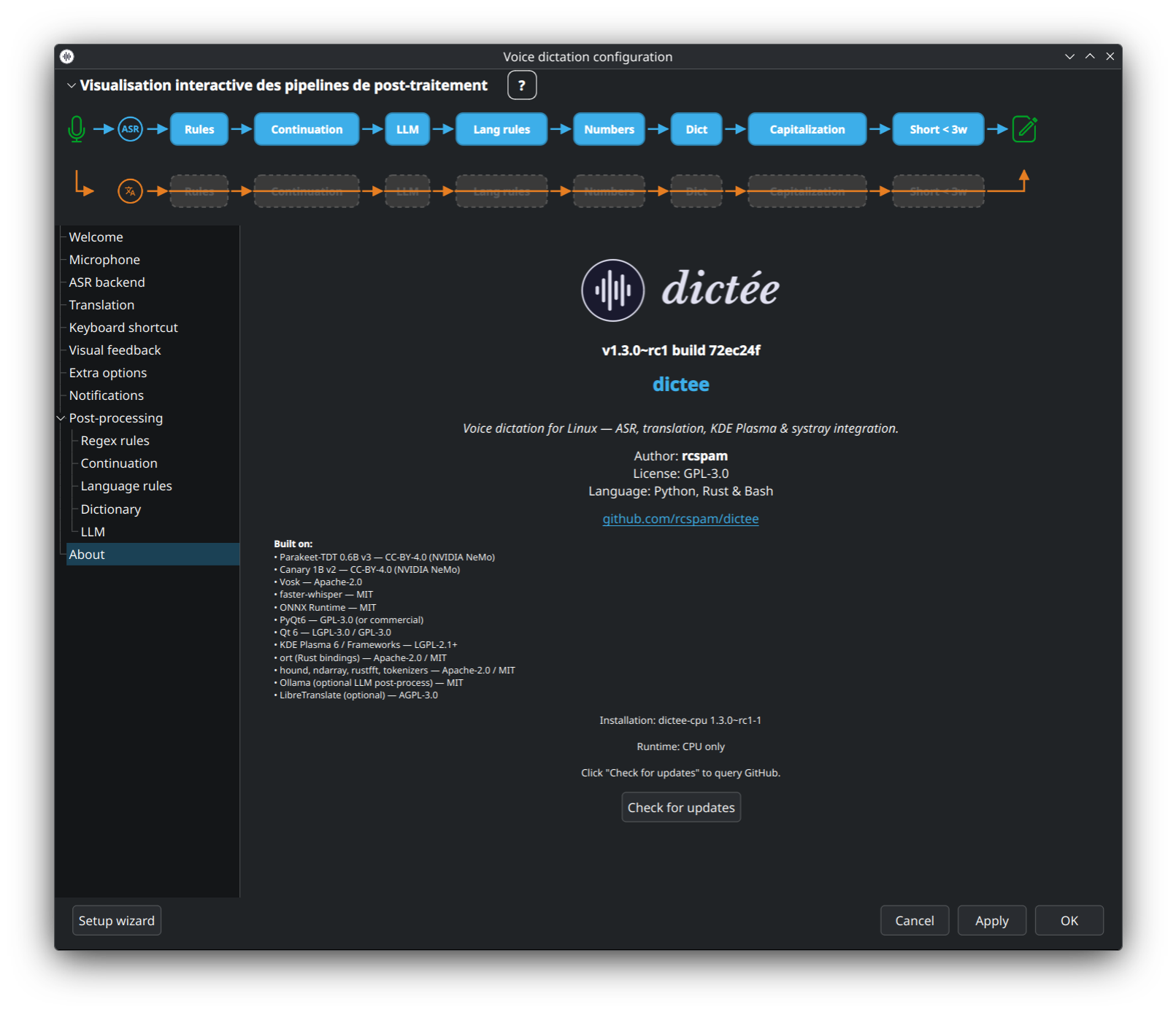Click the Parakeet-TDT 0.6B v3 line
The height and width of the screenshot is (1015, 1176).
tap(385, 557)
